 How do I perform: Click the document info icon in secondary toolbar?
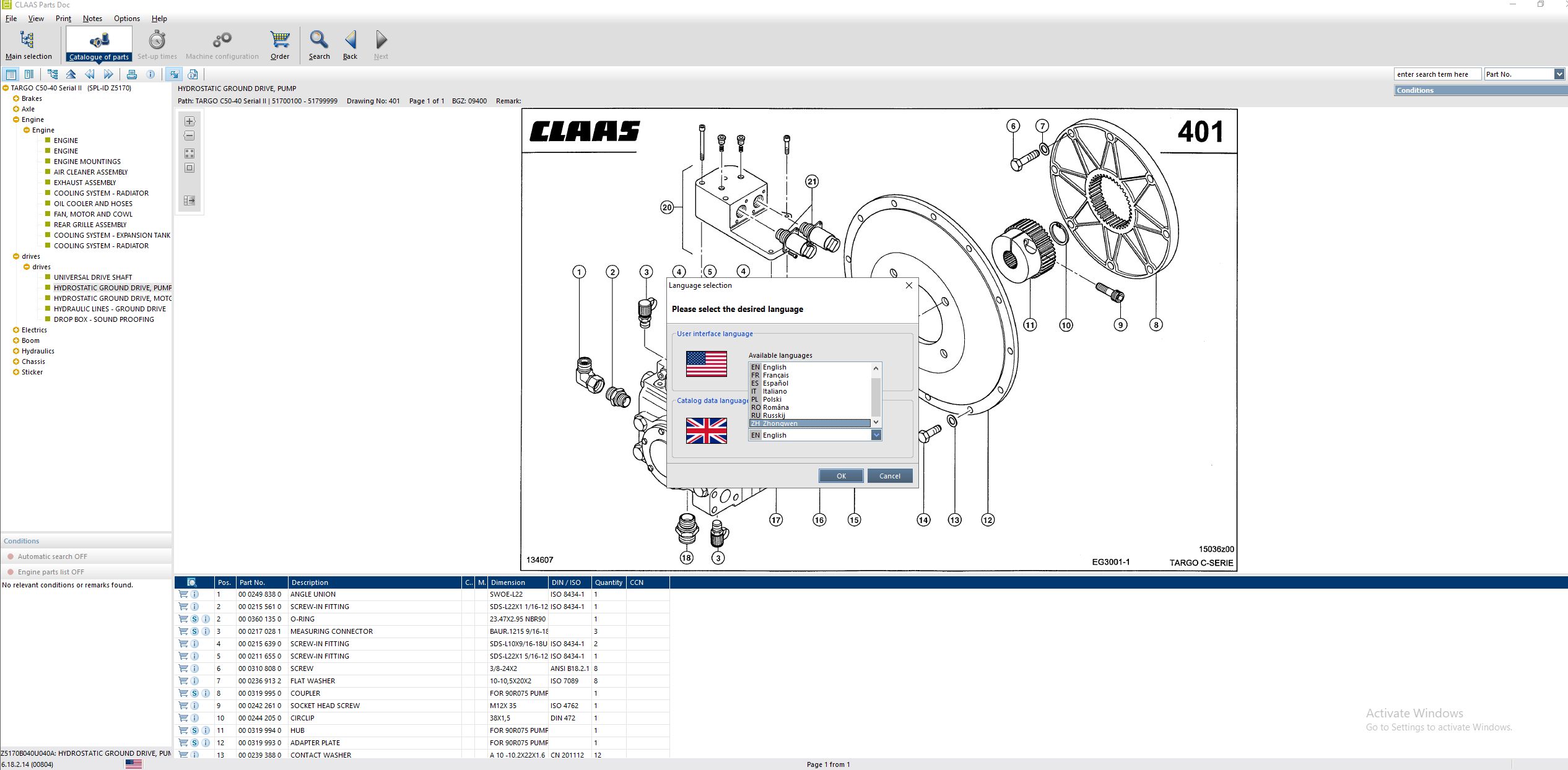click(193, 74)
